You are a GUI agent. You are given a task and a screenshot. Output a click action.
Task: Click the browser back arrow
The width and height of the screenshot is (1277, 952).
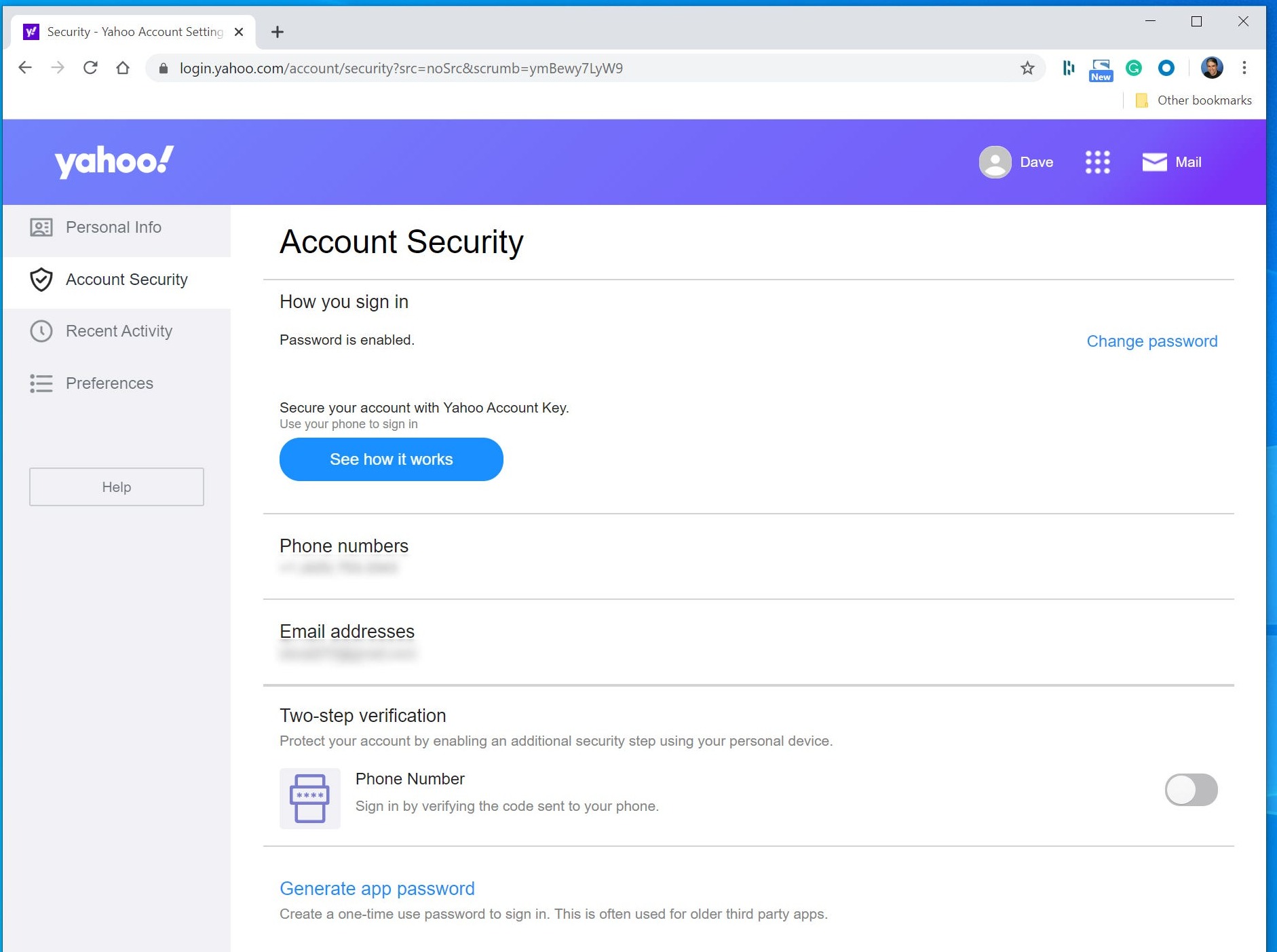point(25,68)
